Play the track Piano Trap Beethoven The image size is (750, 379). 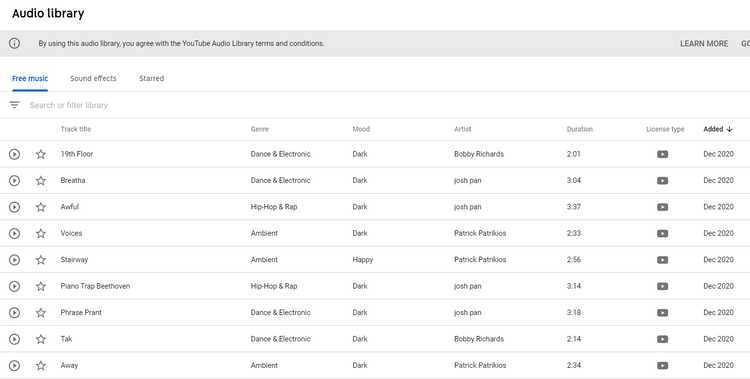(x=14, y=286)
